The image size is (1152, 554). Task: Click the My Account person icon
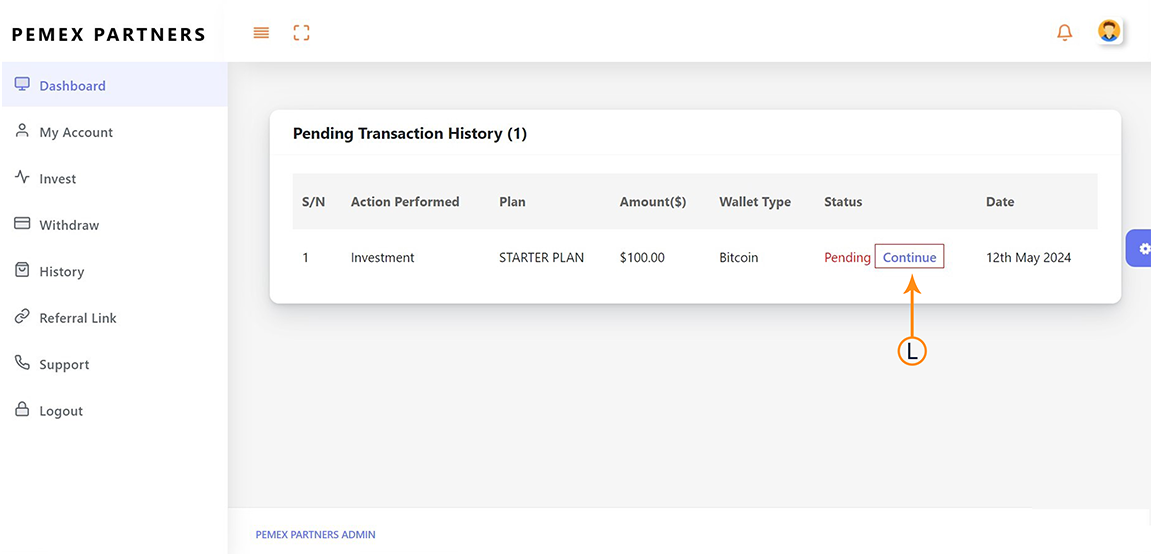[22, 131]
